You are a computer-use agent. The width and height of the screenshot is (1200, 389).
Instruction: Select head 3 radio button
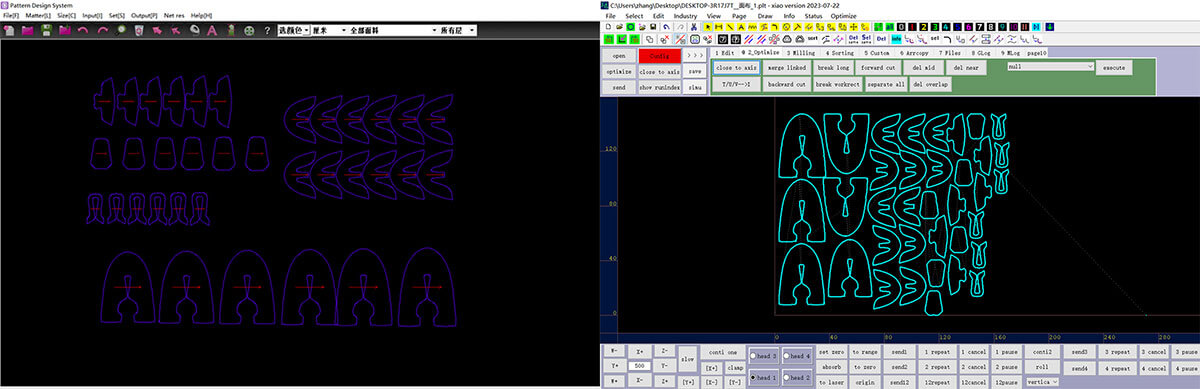[x=764, y=356]
